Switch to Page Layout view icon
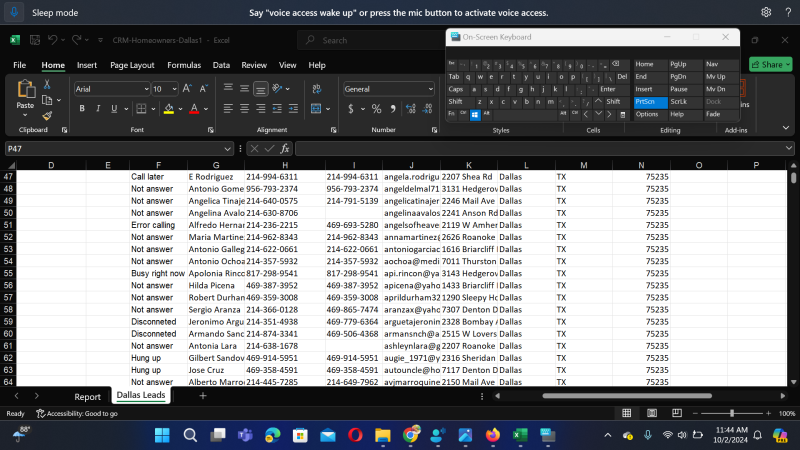 coord(652,413)
